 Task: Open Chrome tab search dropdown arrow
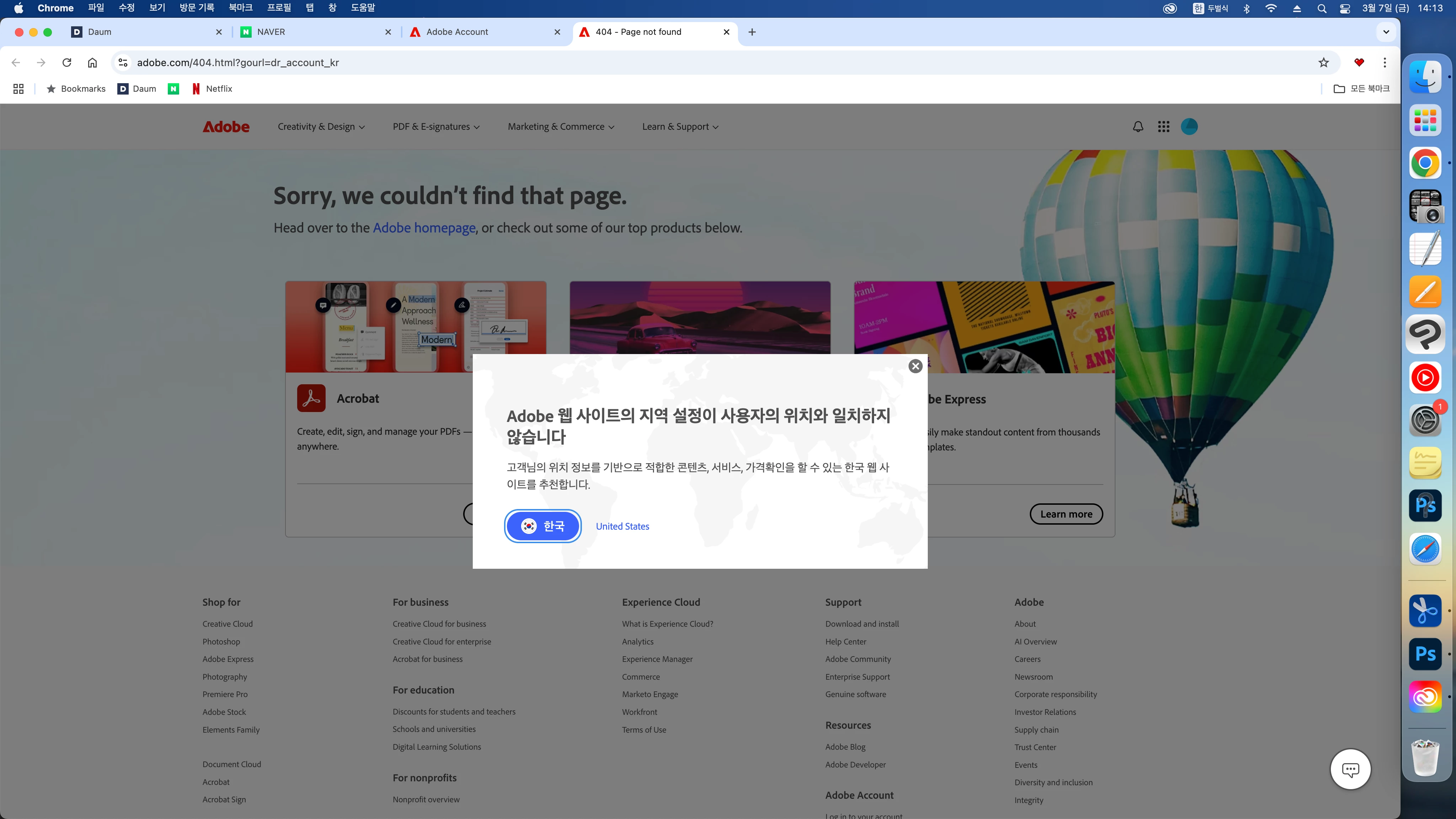pyautogui.click(x=1386, y=32)
